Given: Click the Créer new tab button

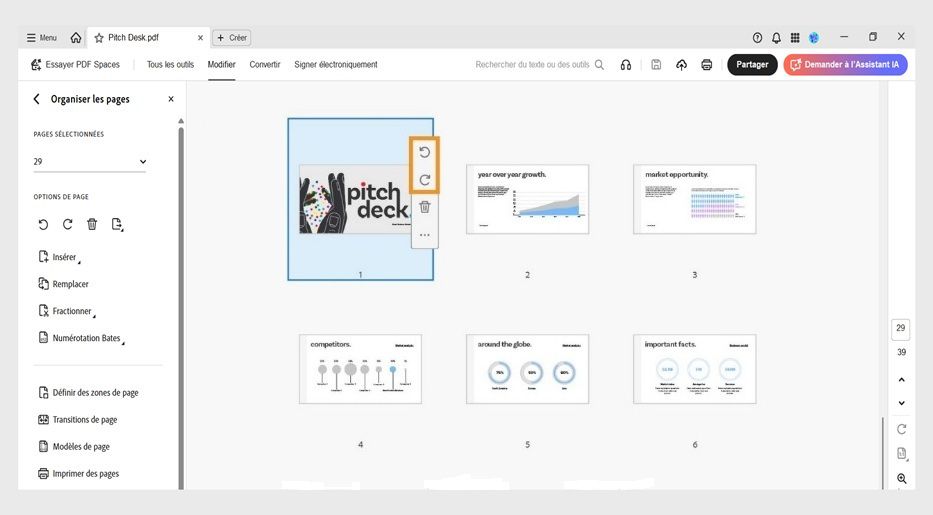Looking at the screenshot, I should [231, 37].
